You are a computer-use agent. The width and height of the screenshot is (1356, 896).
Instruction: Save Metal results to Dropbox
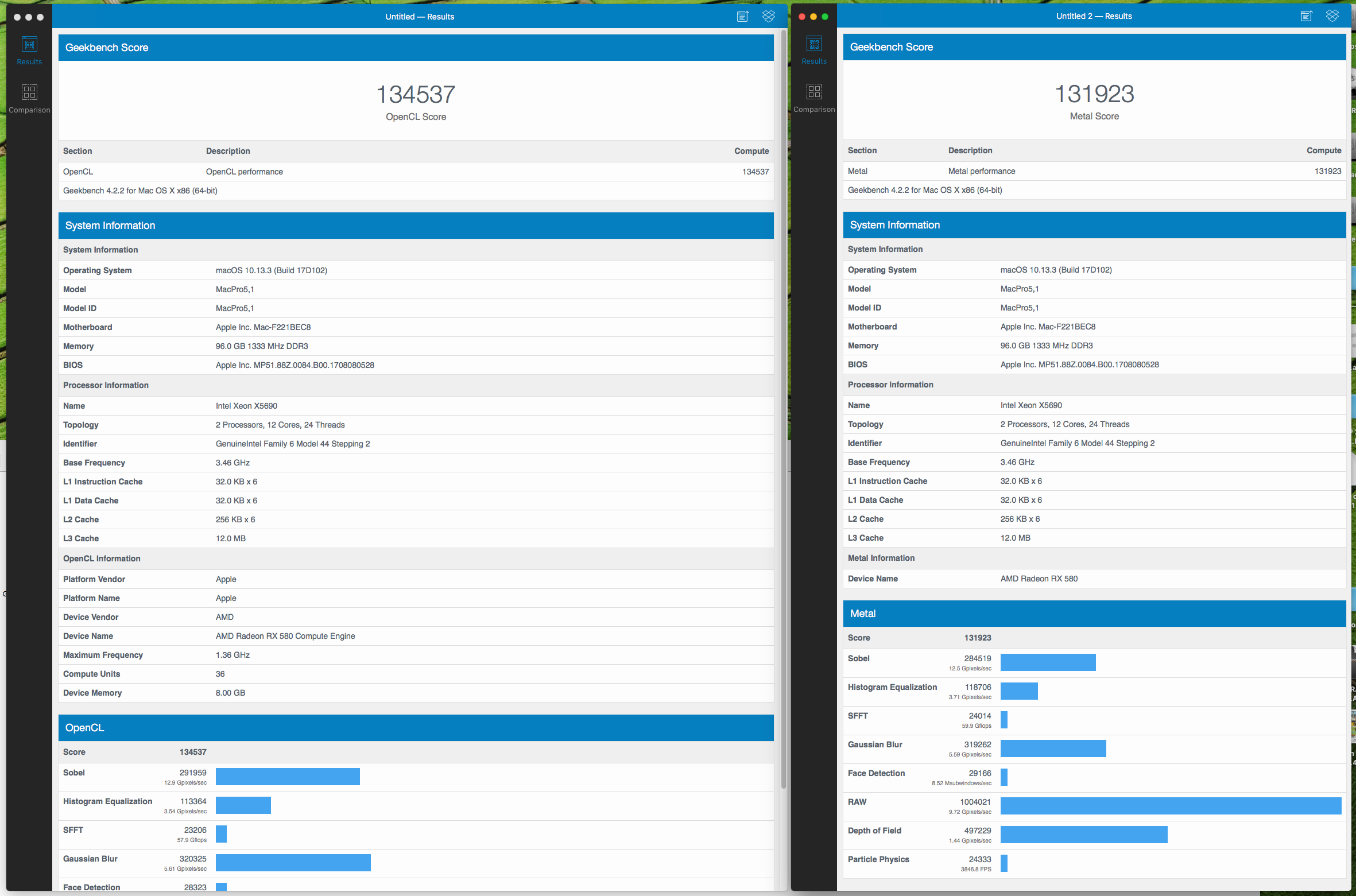click(1332, 16)
